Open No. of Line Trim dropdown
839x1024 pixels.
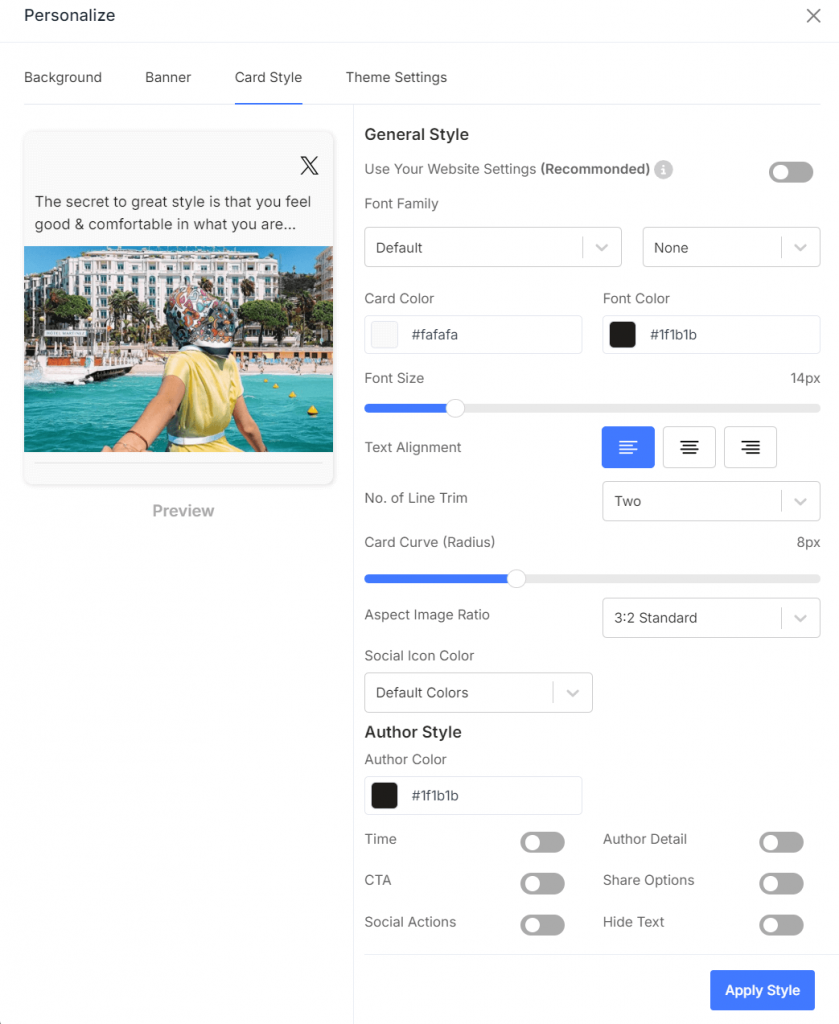coord(711,501)
